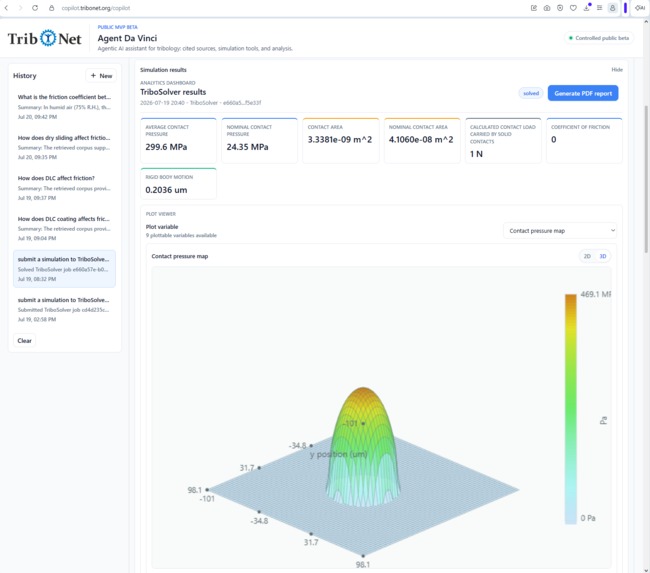650x573 pixels.
Task: Open 'How does DLC coating affects fric...' chat
Action: [64, 228]
